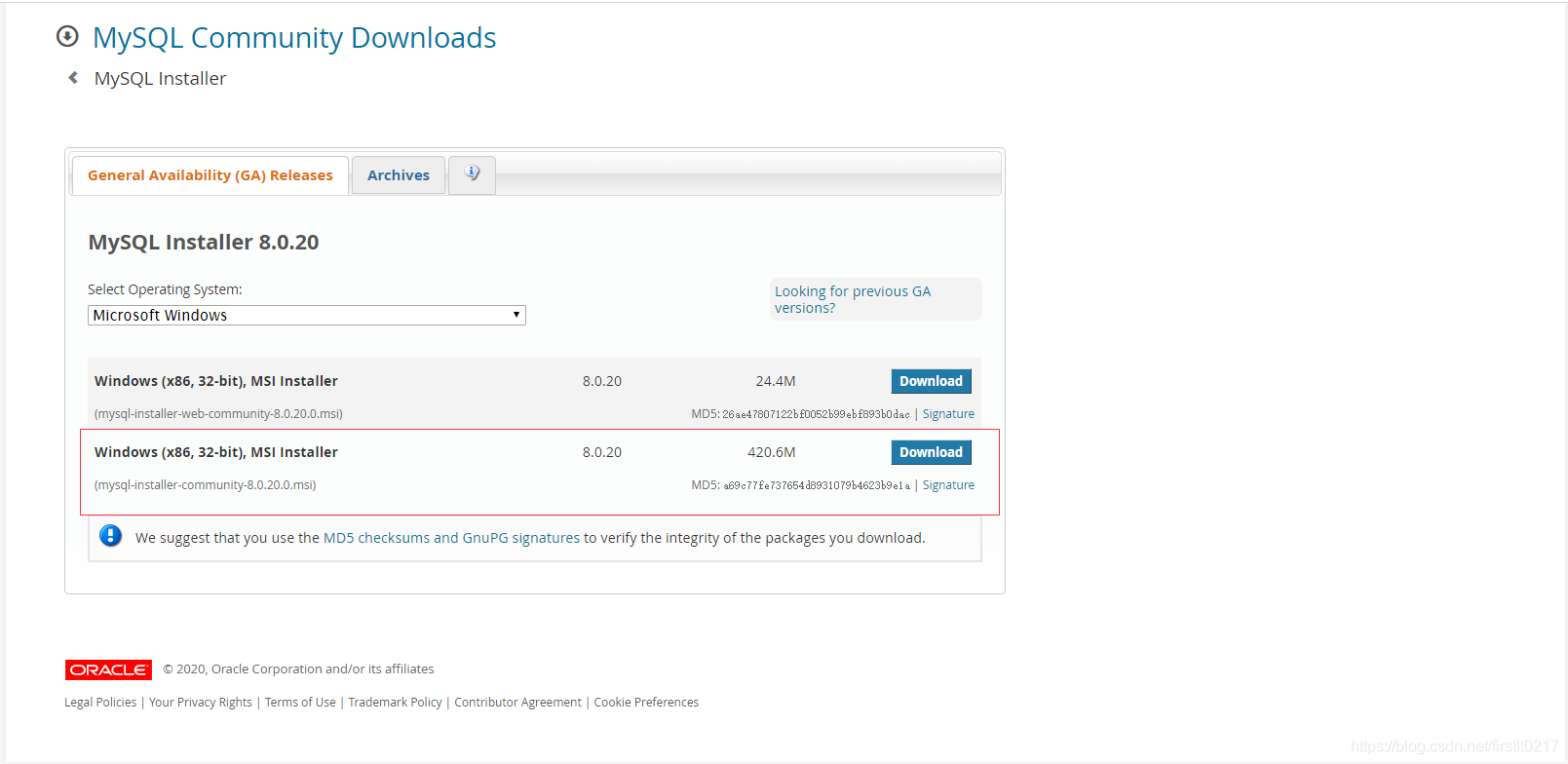
Task: Open Looking for previous GA versions link
Action: click(x=853, y=299)
